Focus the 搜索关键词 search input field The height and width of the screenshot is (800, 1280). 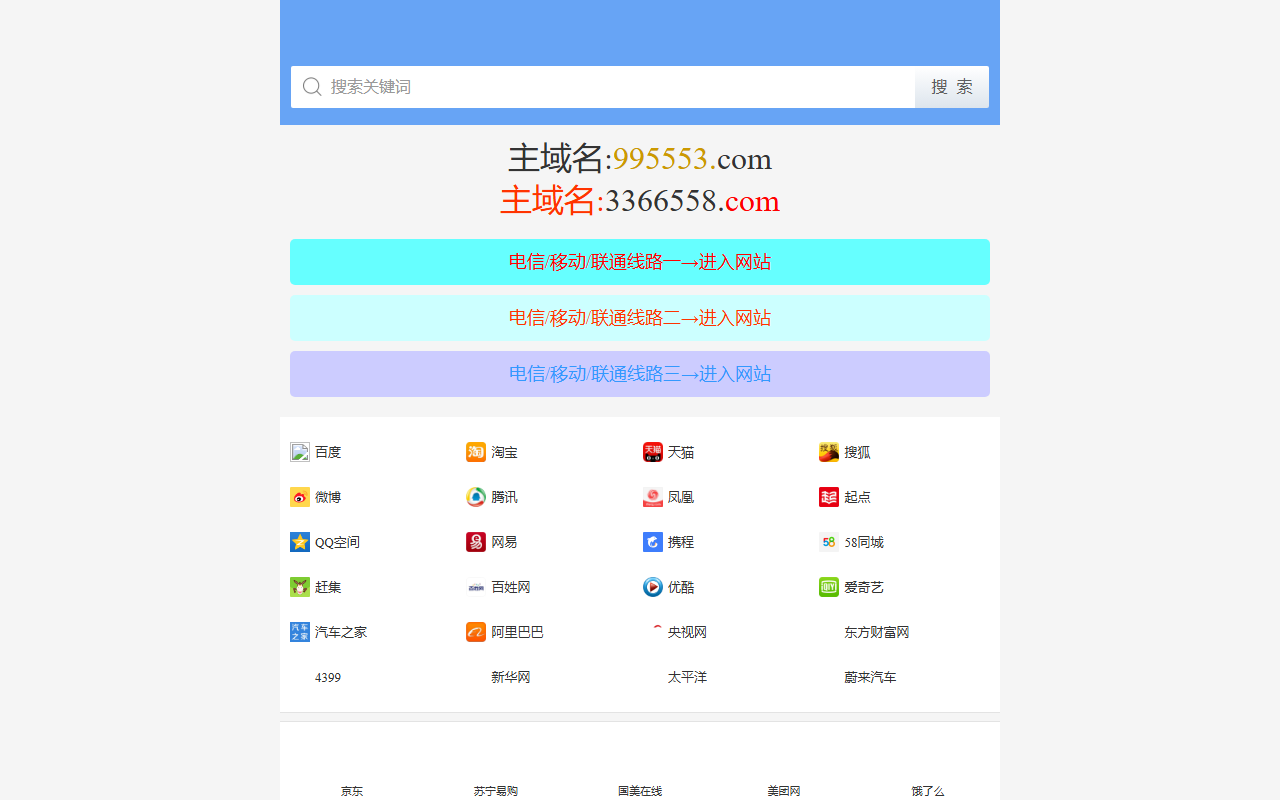tap(603, 87)
